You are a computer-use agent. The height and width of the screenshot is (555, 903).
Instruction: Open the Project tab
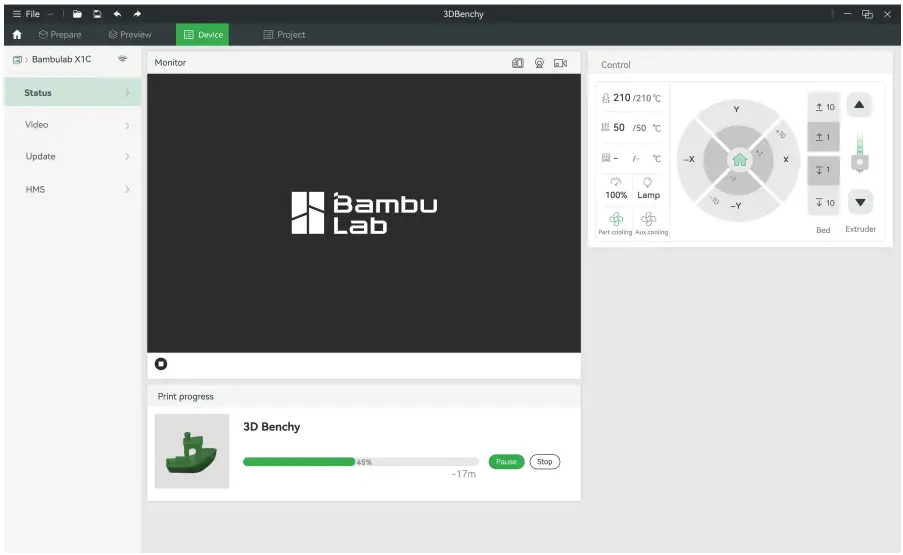point(284,35)
